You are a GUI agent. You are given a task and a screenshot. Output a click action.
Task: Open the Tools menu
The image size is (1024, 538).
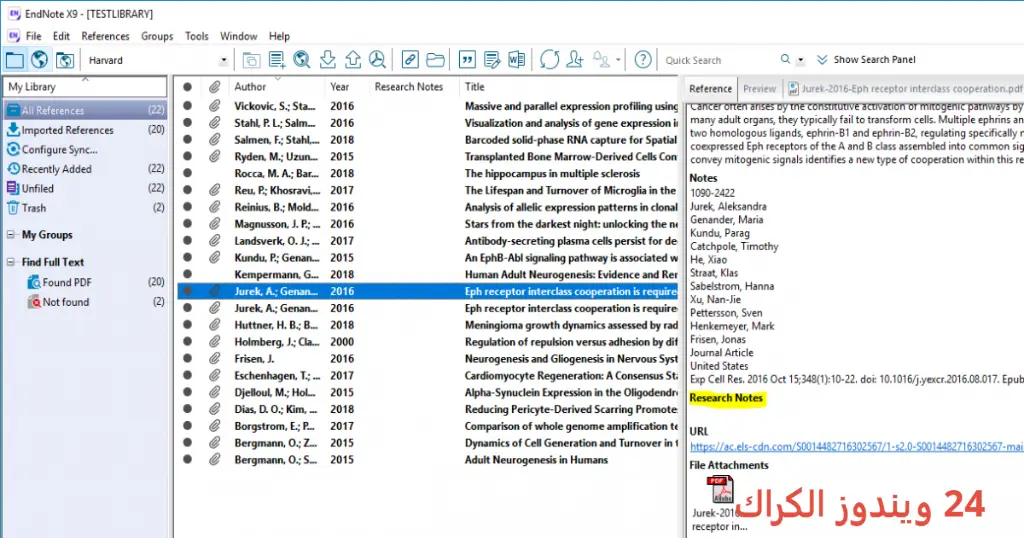(x=197, y=36)
